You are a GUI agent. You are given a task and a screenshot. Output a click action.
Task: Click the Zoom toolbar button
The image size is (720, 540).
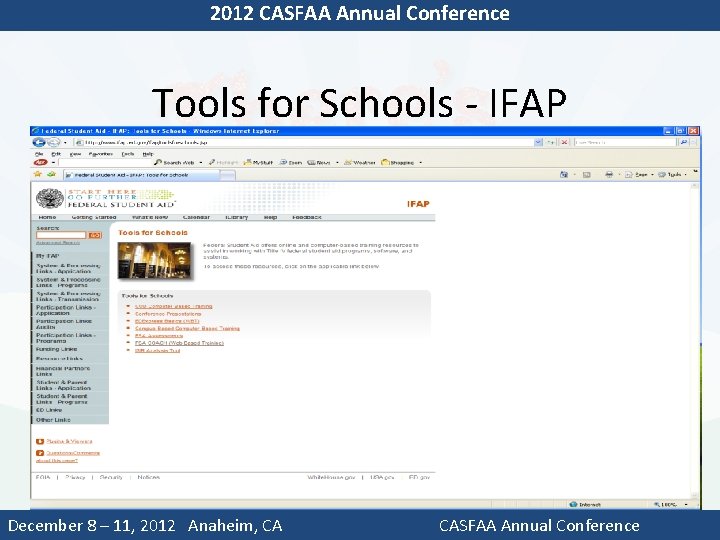pos(291,163)
